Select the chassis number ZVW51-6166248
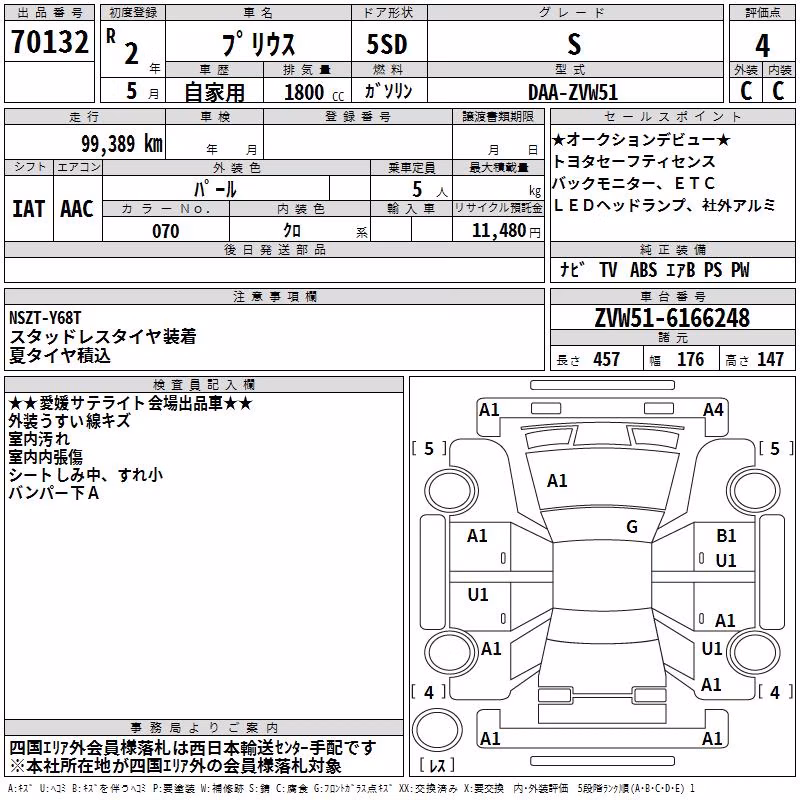 (x=672, y=318)
